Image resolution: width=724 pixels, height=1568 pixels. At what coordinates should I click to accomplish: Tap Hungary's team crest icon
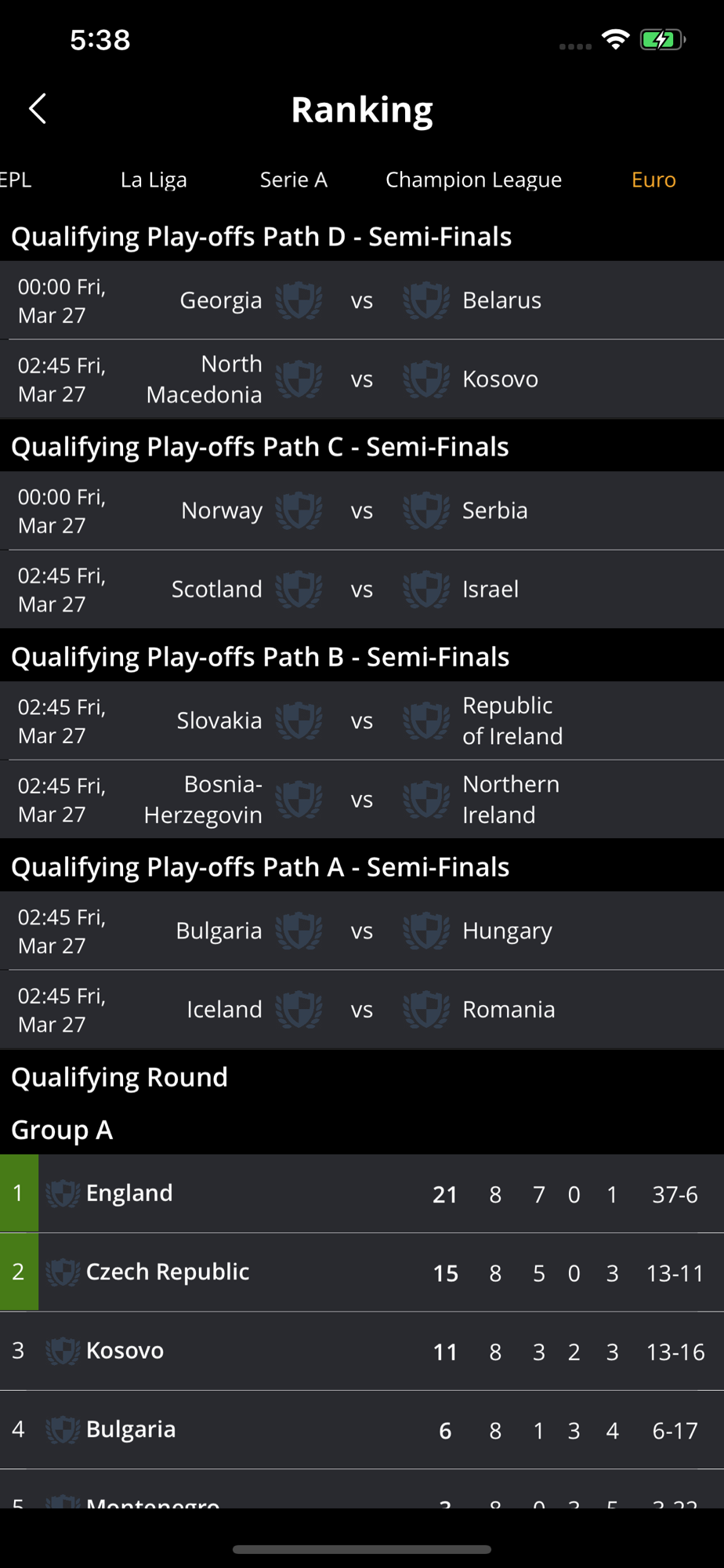pyautogui.click(x=426, y=931)
